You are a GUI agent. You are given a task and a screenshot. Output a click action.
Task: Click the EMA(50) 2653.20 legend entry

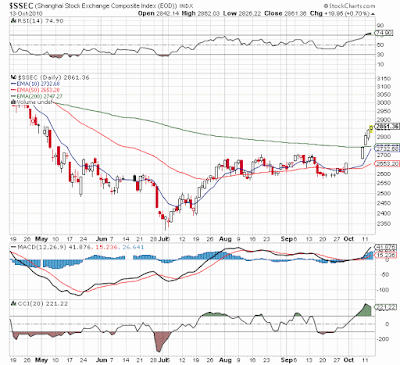[x=38, y=90]
